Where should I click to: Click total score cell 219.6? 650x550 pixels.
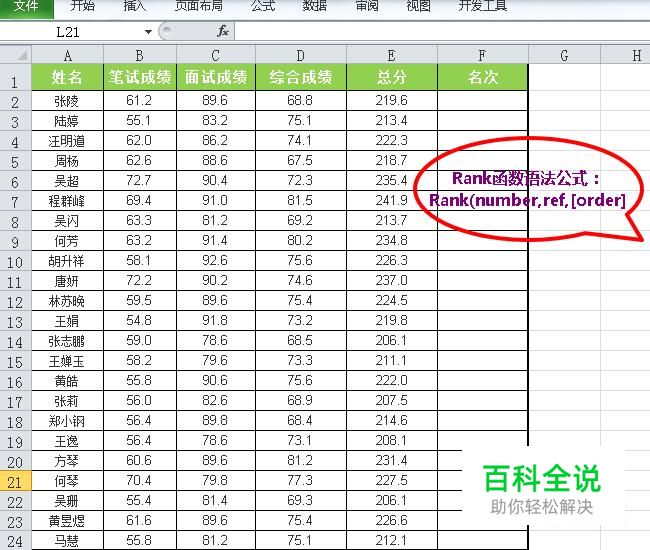(x=391, y=100)
